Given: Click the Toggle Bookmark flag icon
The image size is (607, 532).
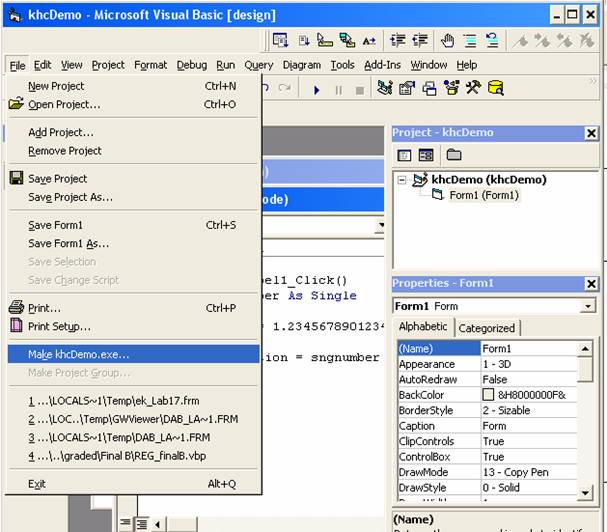Looking at the screenshot, I should coord(520,41).
